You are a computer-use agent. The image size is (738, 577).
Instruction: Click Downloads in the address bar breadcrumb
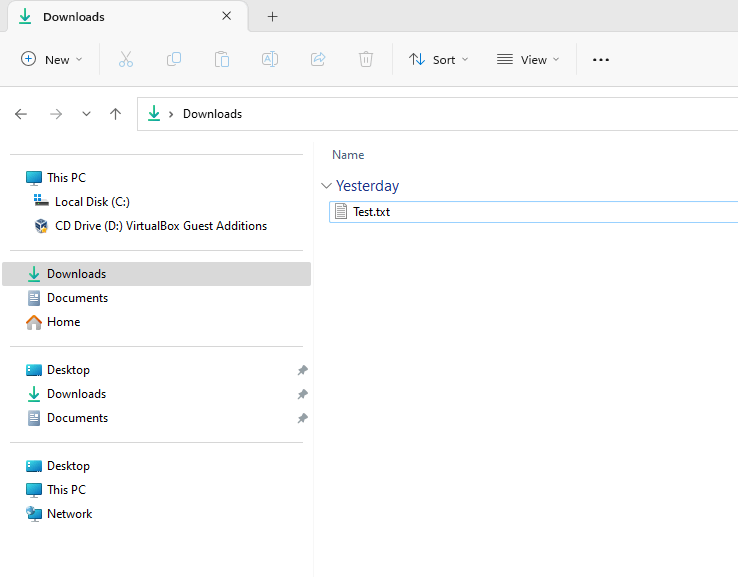pos(212,114)
